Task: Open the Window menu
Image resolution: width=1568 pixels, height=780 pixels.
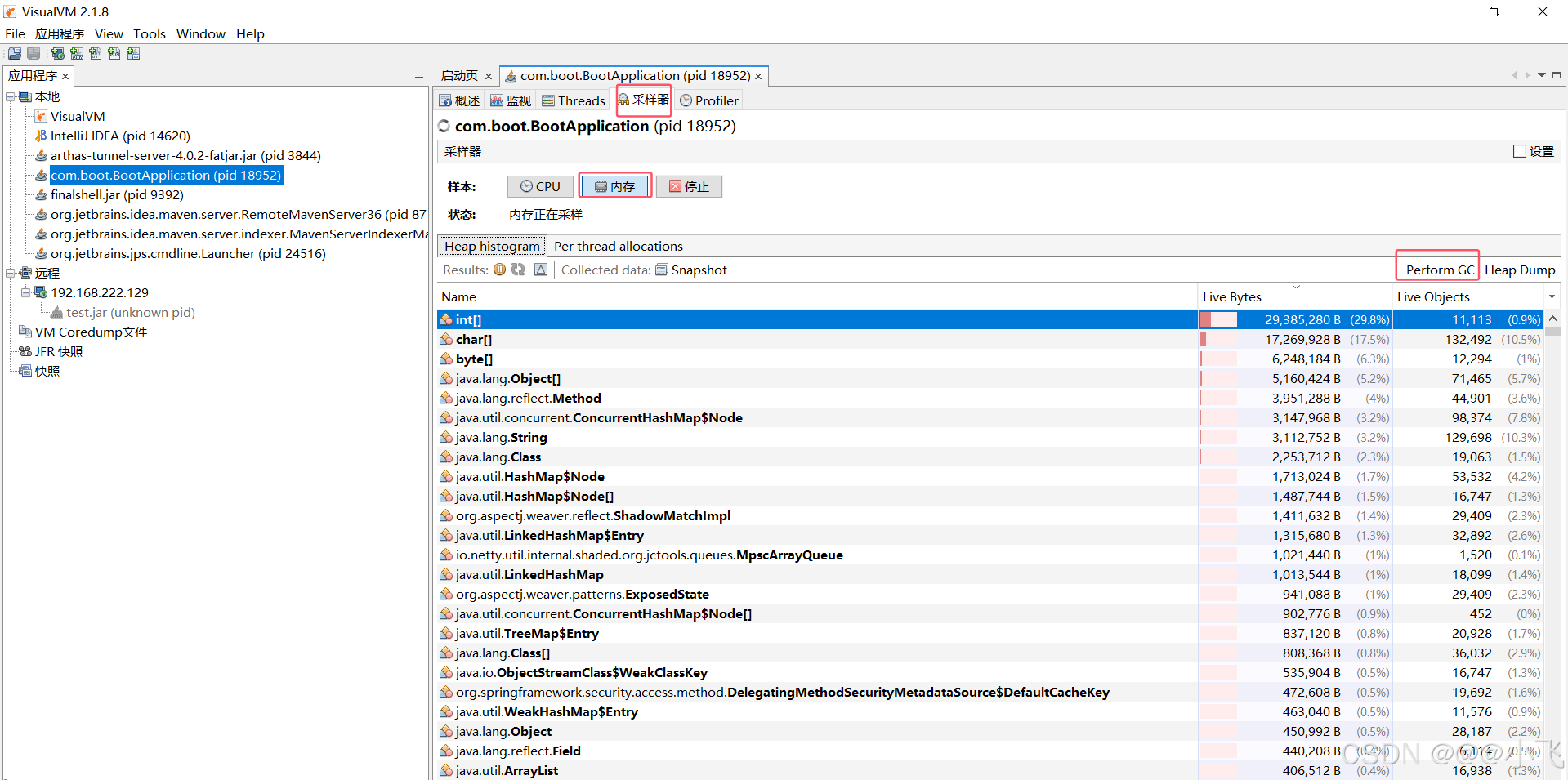Action: (x=201, y=33)
